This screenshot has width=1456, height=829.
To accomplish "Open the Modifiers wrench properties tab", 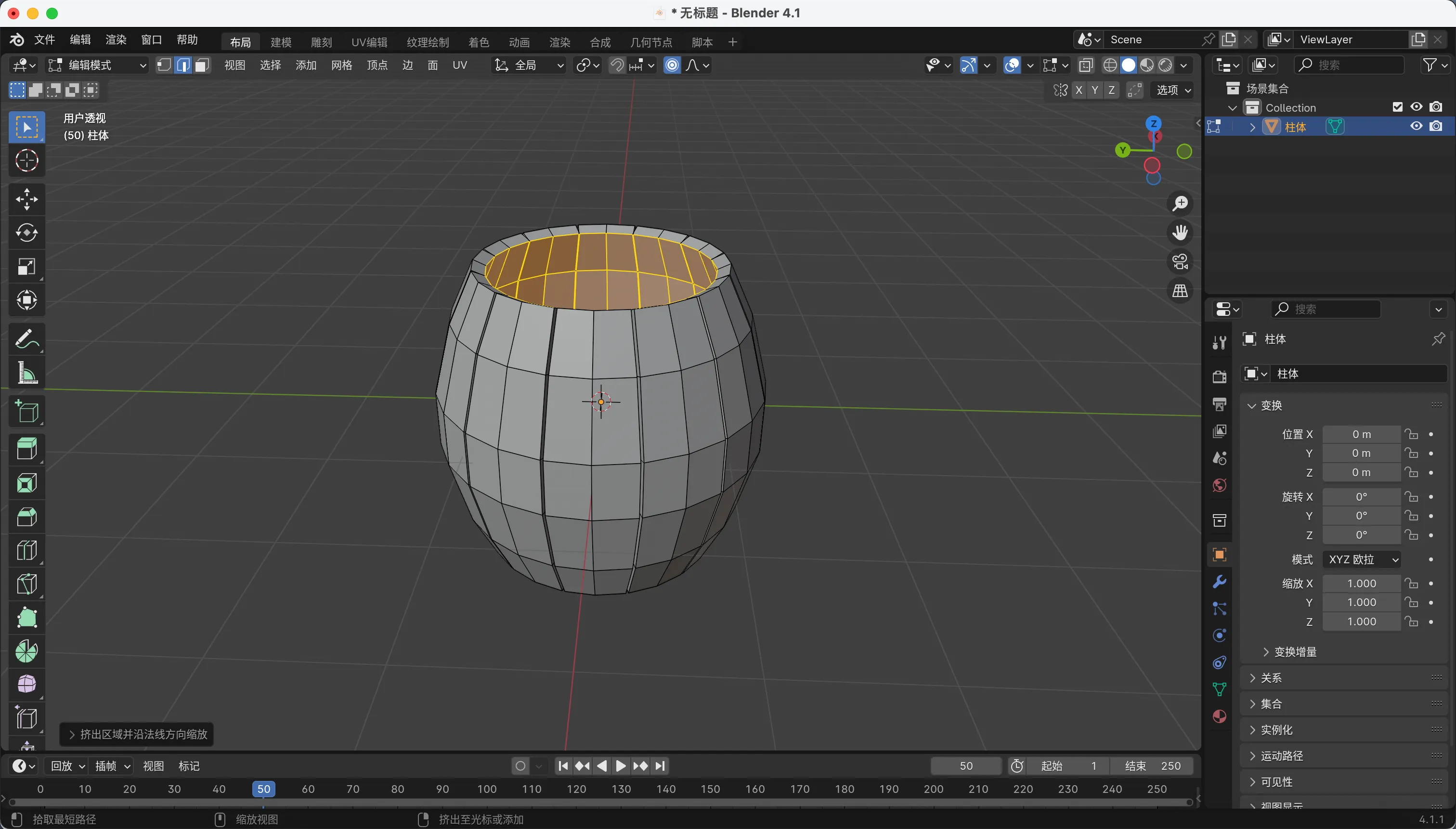I will (1219, 582).
